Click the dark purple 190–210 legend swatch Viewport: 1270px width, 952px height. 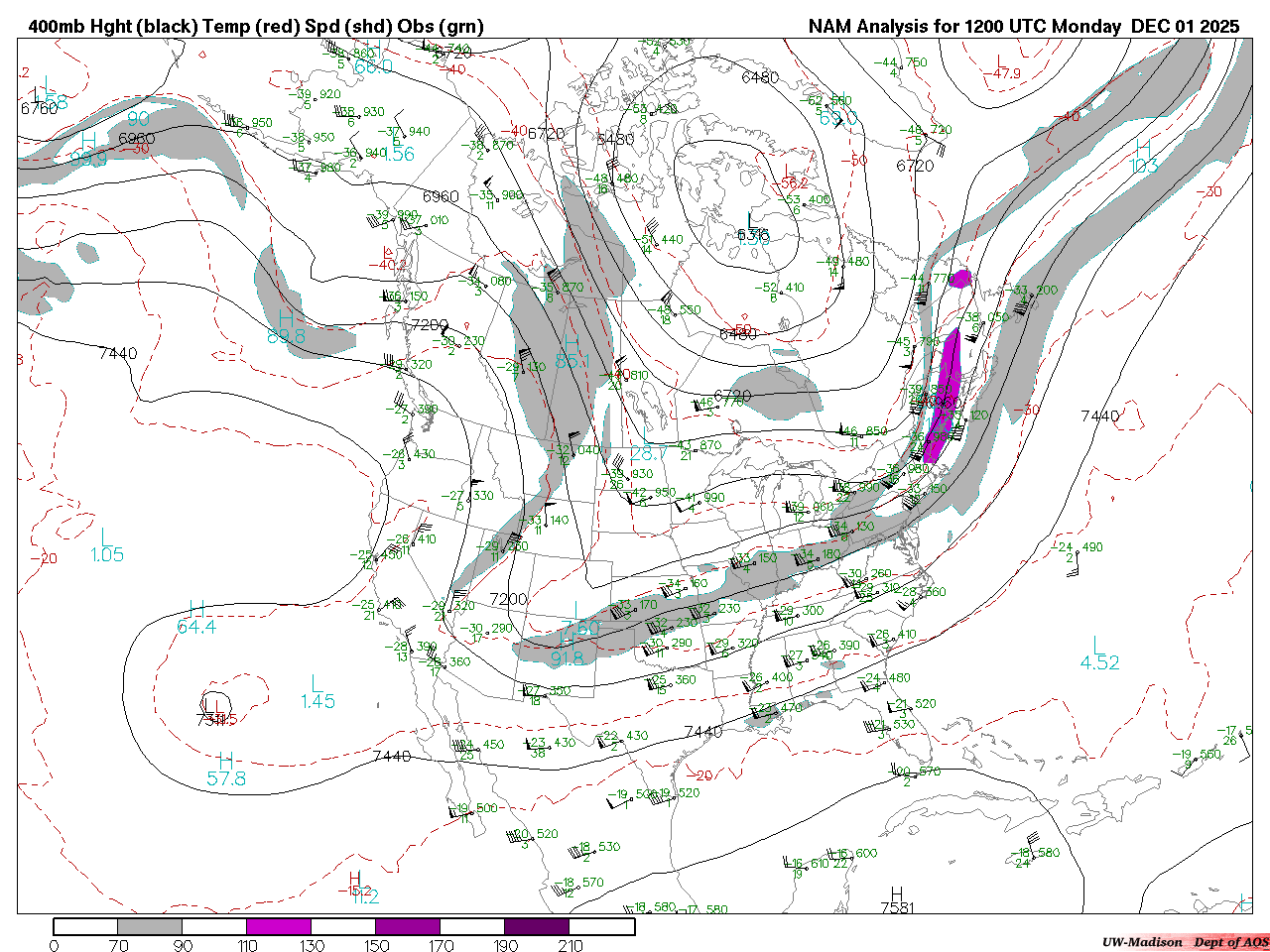pyautogui.click(x=537, y=926)
